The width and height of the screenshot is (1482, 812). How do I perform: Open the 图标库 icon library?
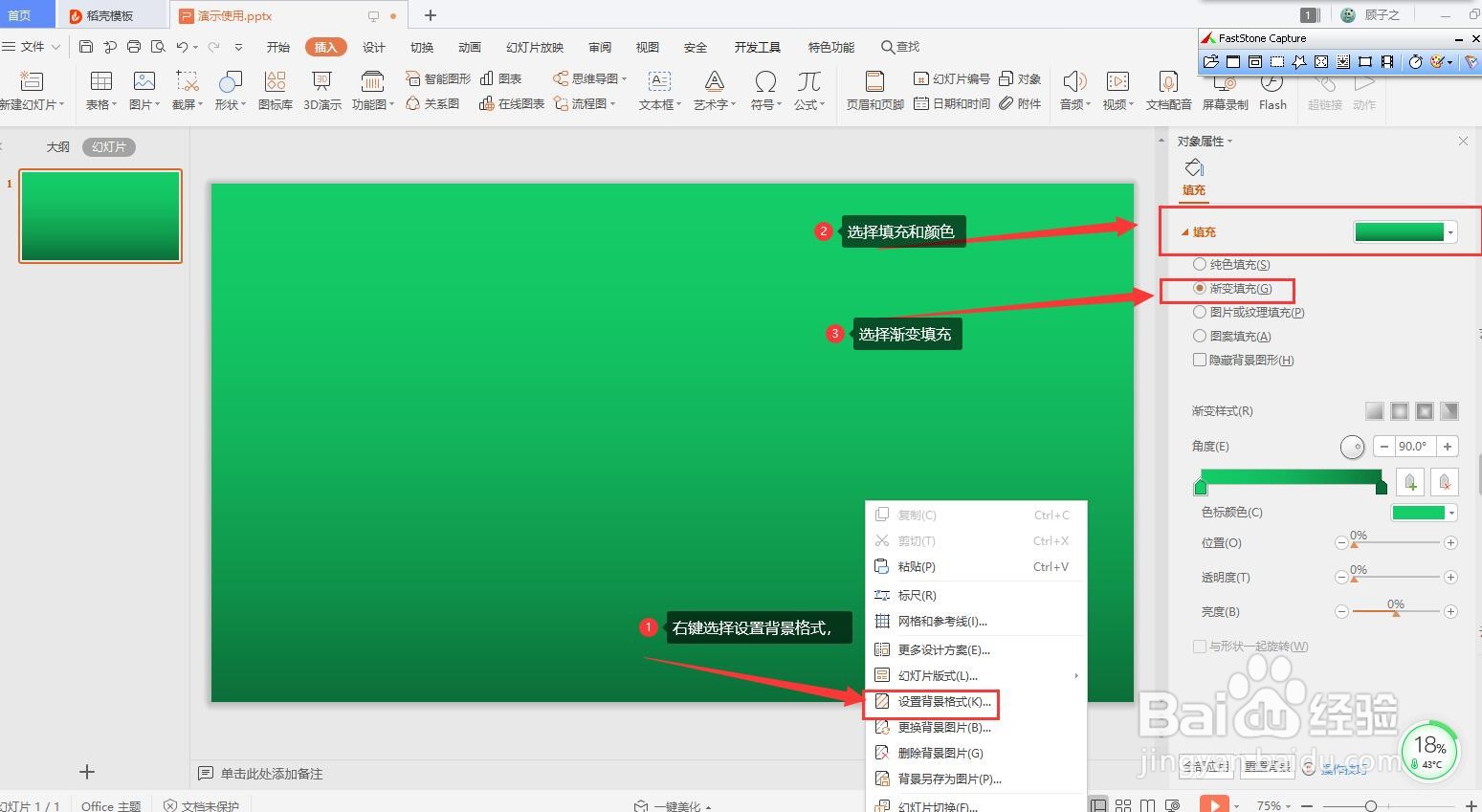[x=275, y=91]
